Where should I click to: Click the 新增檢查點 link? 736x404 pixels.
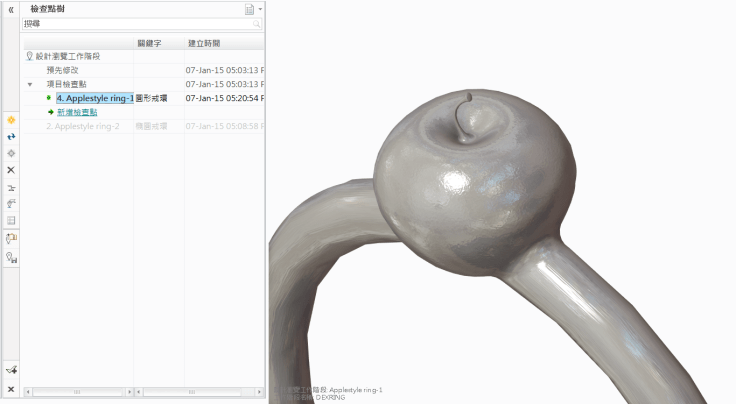click(77, 113)
